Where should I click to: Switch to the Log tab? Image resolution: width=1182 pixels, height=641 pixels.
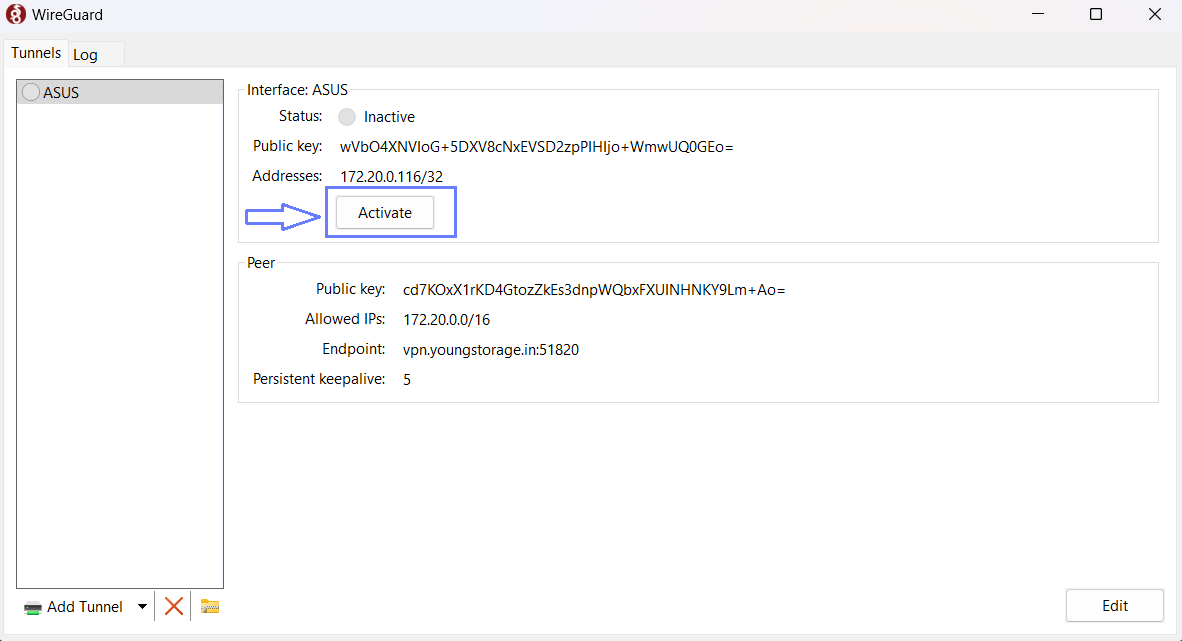pos(86,55)
